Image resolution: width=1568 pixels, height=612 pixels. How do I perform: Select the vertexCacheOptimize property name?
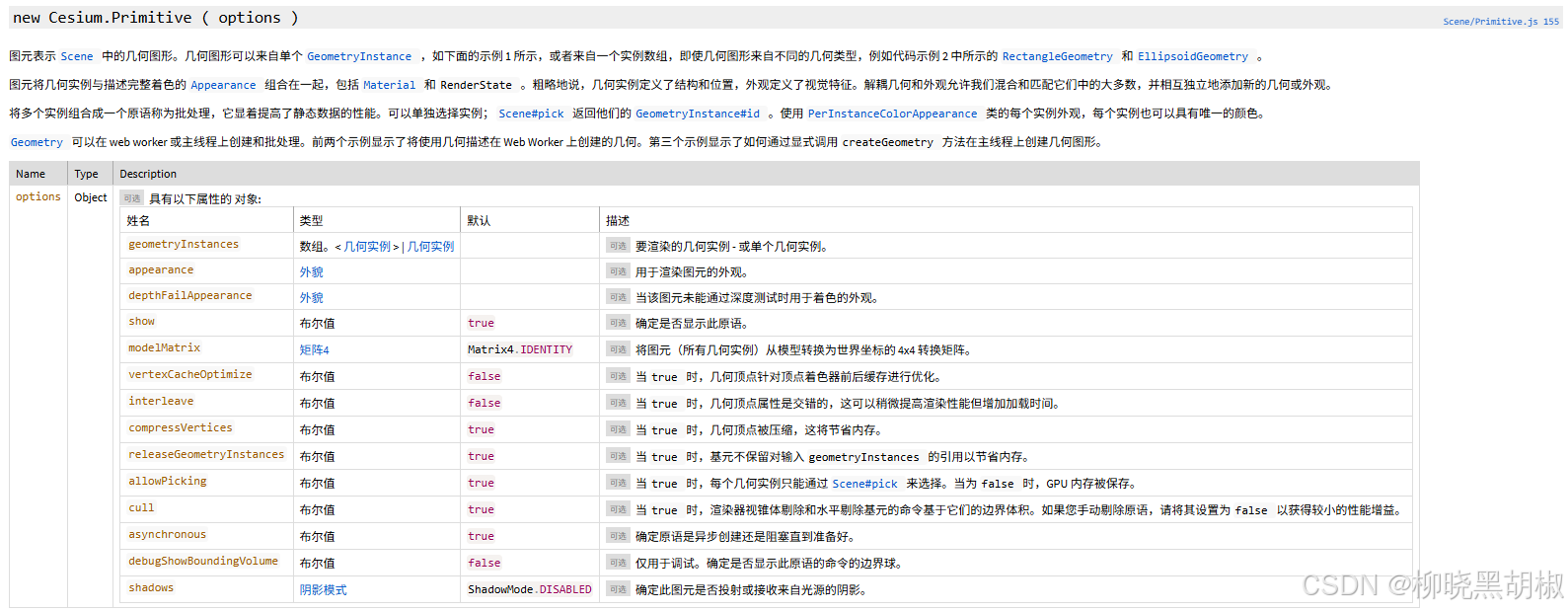tap(190, 374)
